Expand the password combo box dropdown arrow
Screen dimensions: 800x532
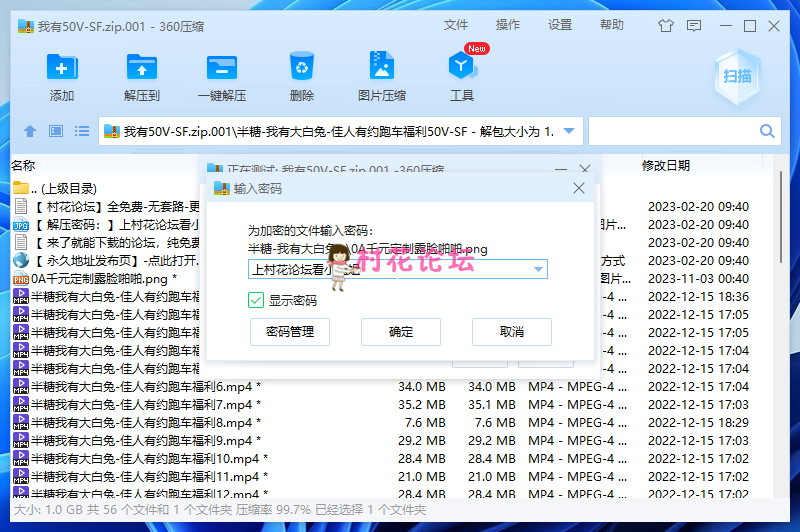point(538,269)
